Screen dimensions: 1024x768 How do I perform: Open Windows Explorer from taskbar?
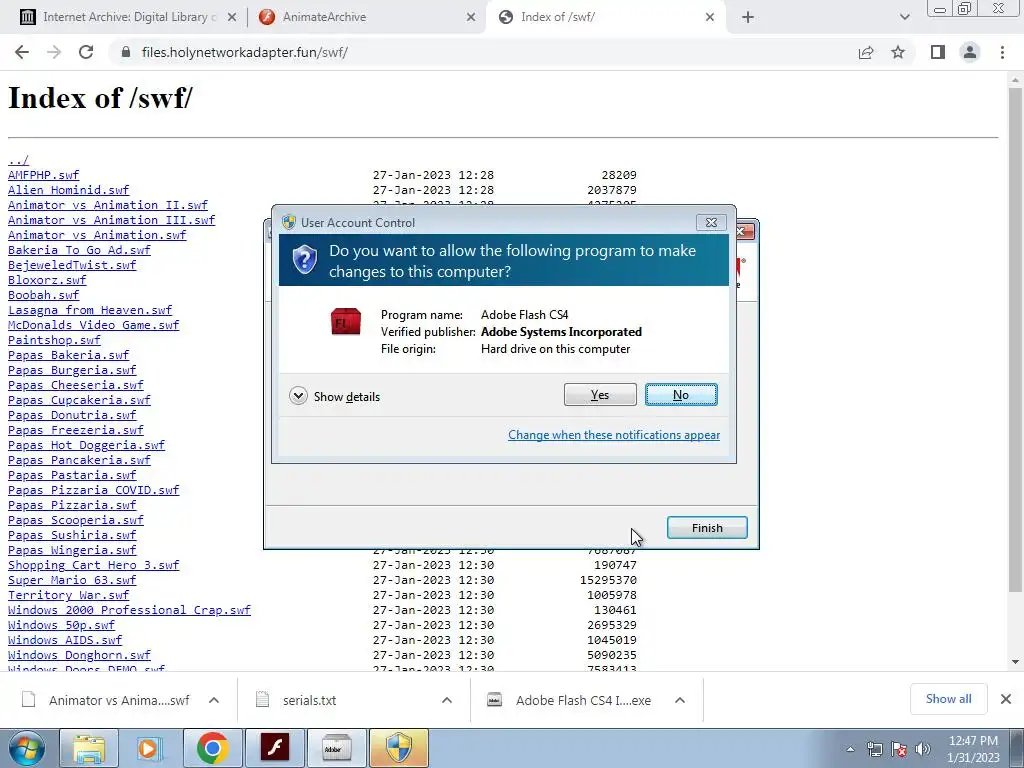coord(89,748)
